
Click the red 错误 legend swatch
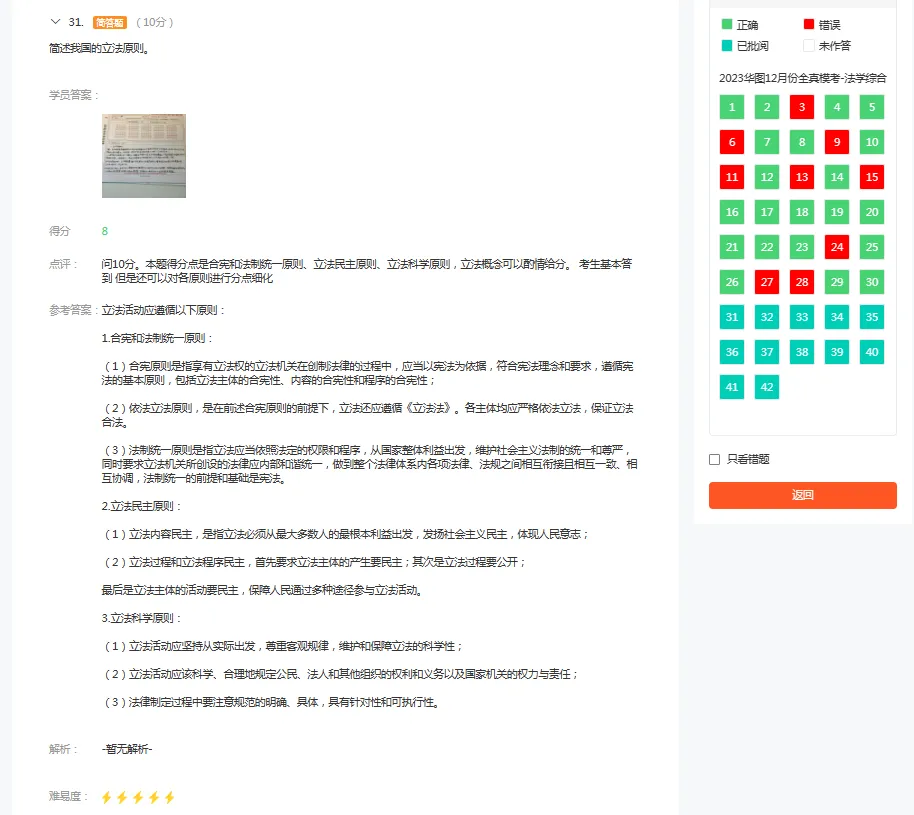tap(808, 24)
